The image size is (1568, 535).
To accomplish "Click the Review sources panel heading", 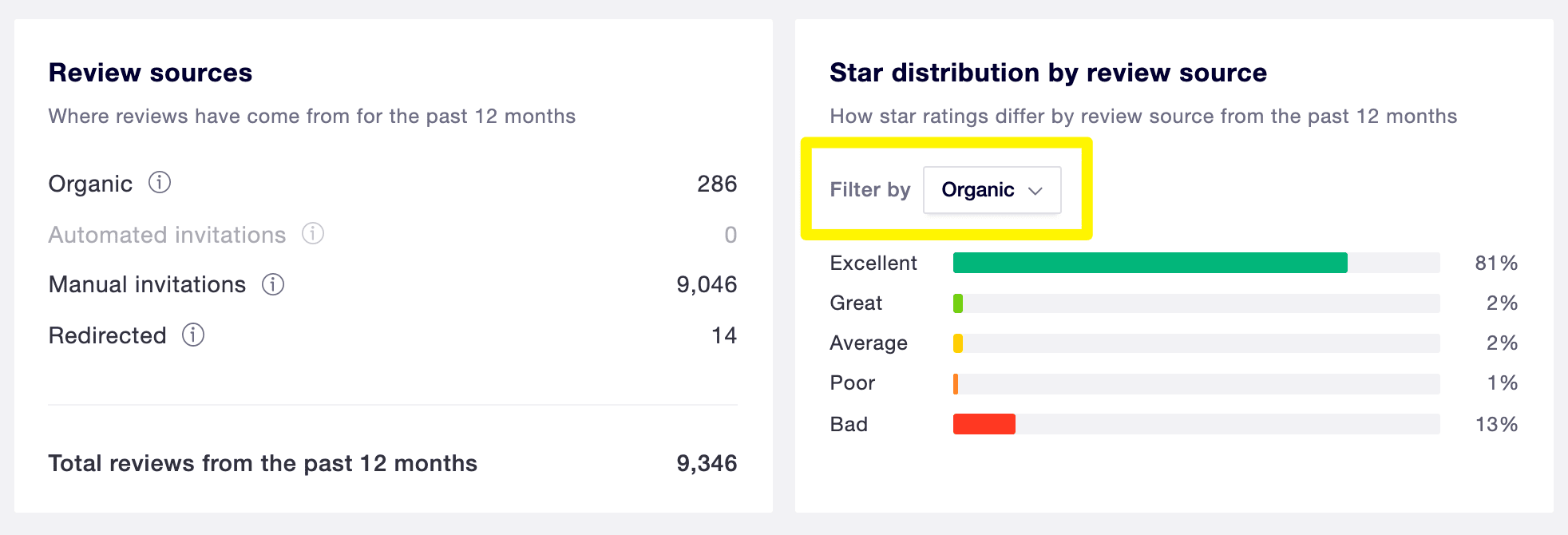I will pyautogui.click(x=151, y=73).
